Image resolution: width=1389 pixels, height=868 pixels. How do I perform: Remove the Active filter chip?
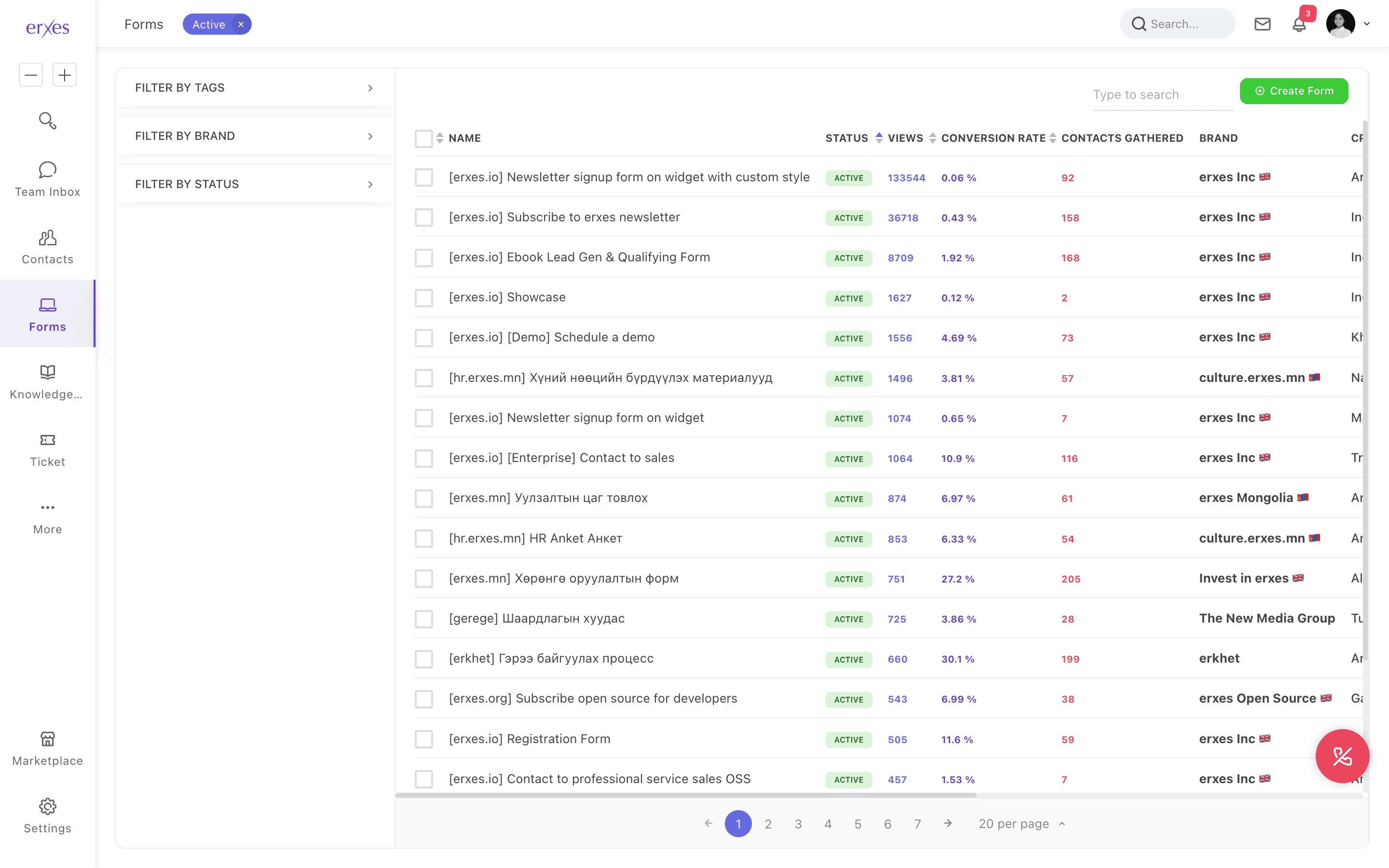tap(241, 24)
